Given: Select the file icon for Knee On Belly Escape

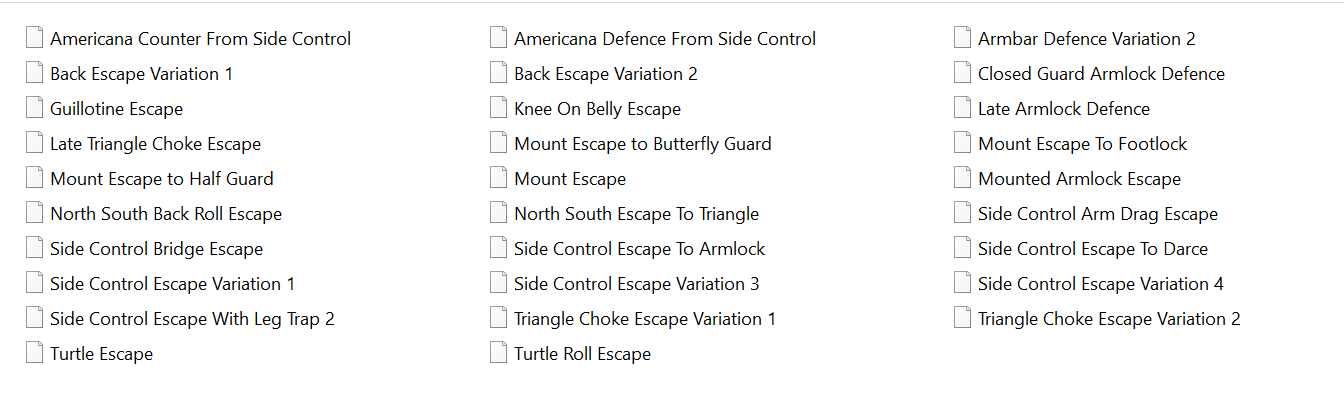Looking at the screenshot, I should click(498, 108).
